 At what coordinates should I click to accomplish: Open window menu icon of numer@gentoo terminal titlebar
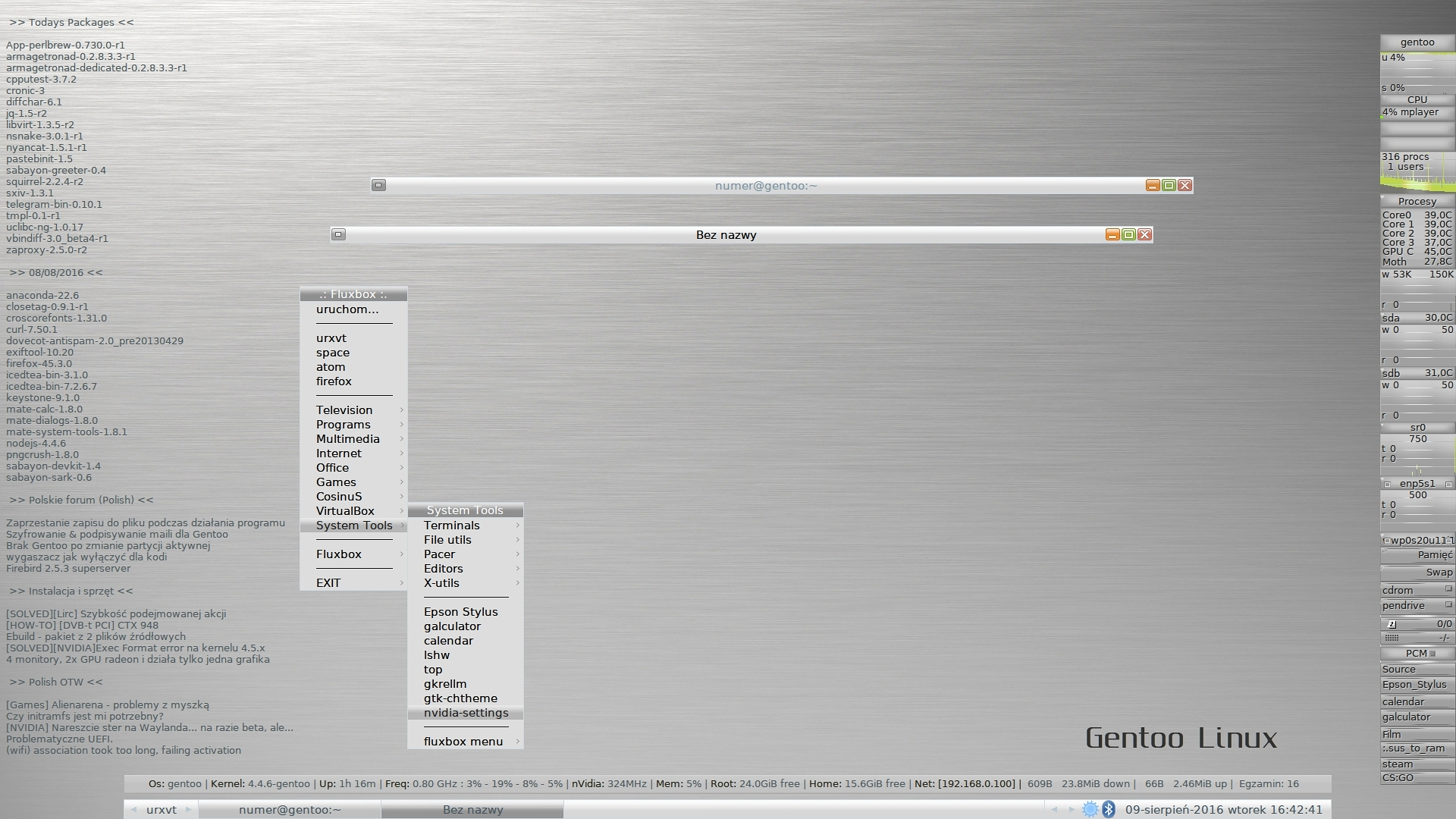(x=378, y=185)
